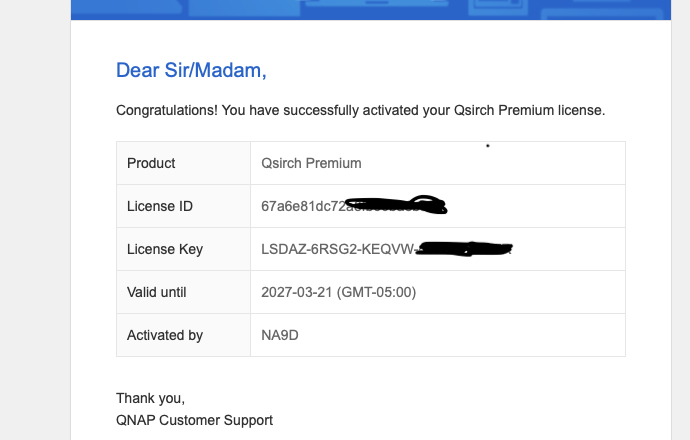Click the blue header banner image
Viewport: 690px width, 440px height.
371,10
